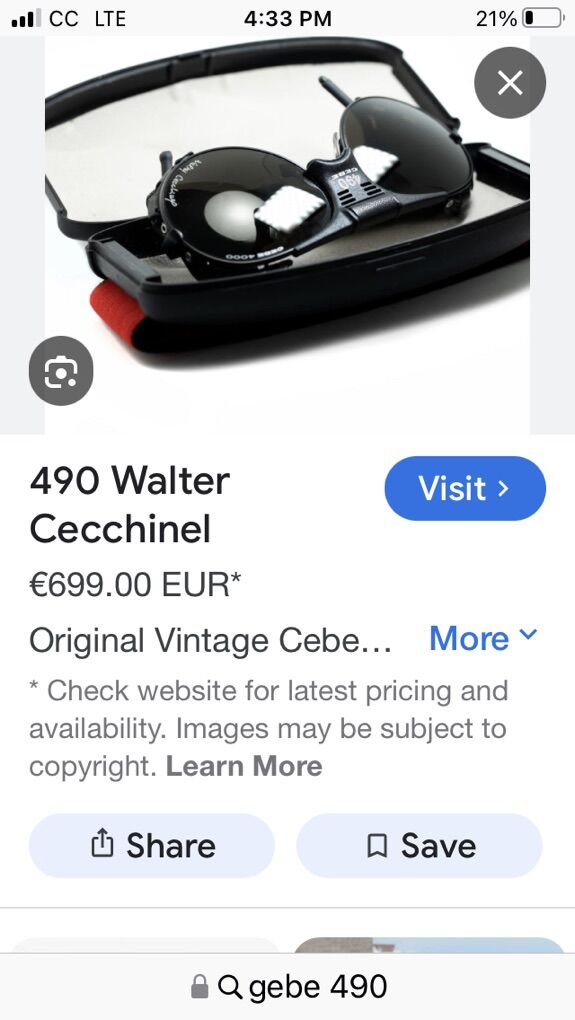Image resolution: width=575 pixels, height=1020 pixels.
Task: Open the Learn More link
Action: [244, 766]
